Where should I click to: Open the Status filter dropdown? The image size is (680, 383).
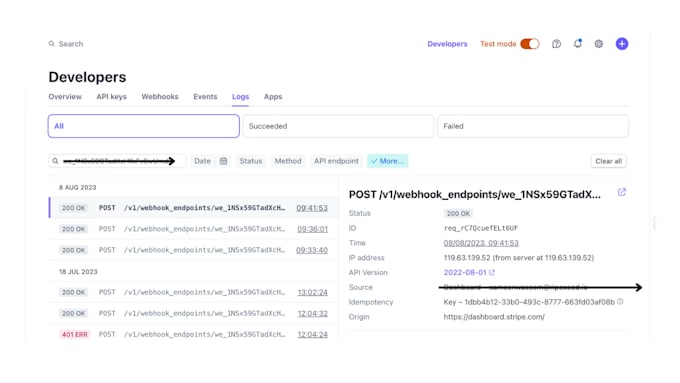251,161
